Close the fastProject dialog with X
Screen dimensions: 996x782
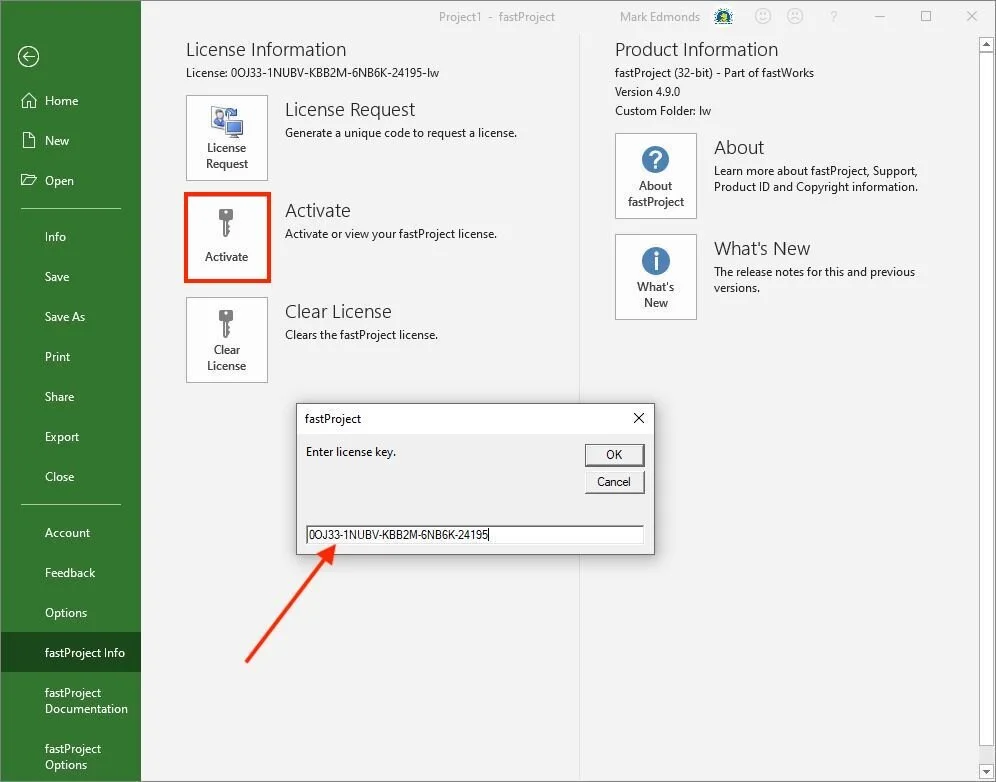[x=638, y=418]
